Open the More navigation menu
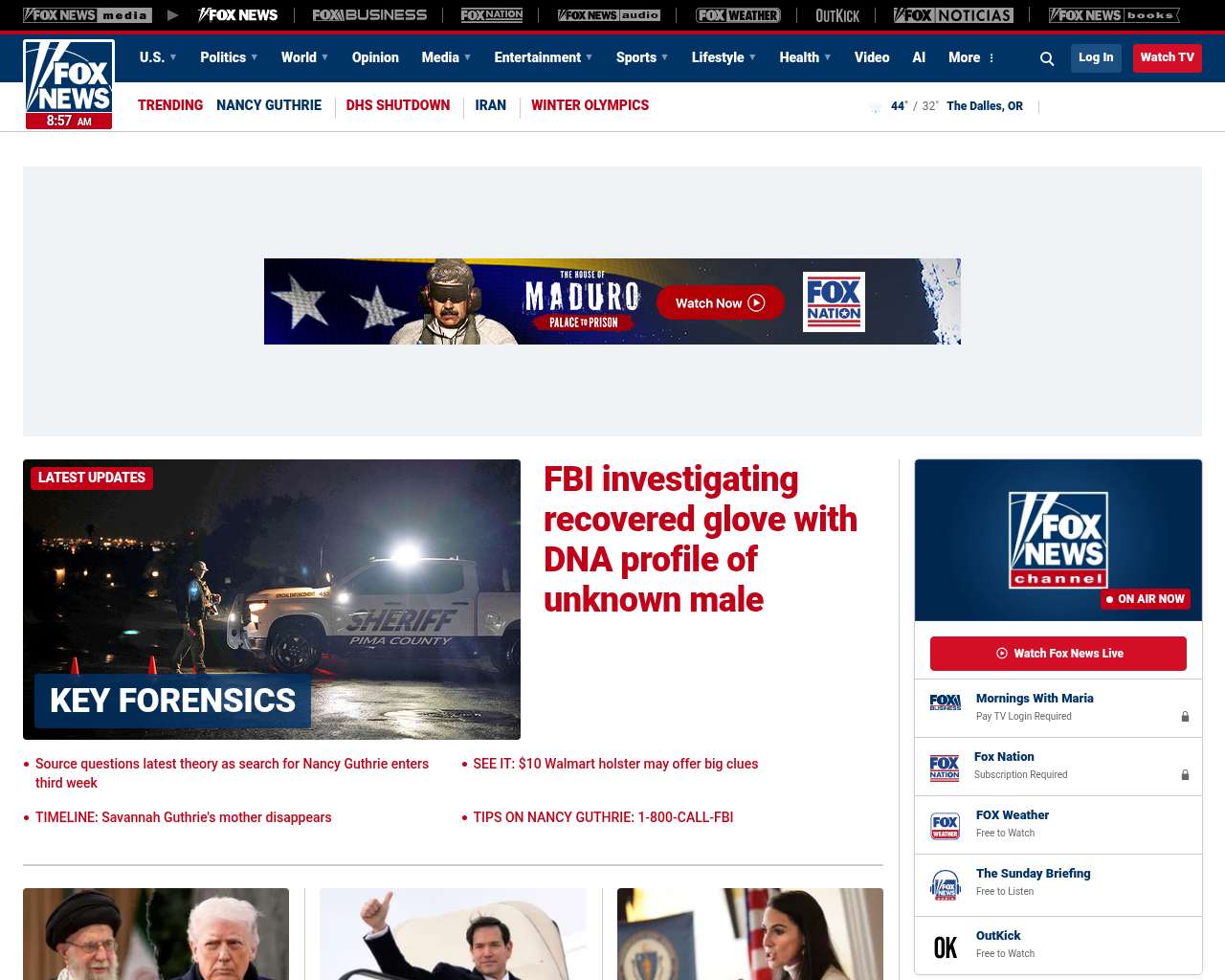This screenshot has height=980, width=1225. 965,57
